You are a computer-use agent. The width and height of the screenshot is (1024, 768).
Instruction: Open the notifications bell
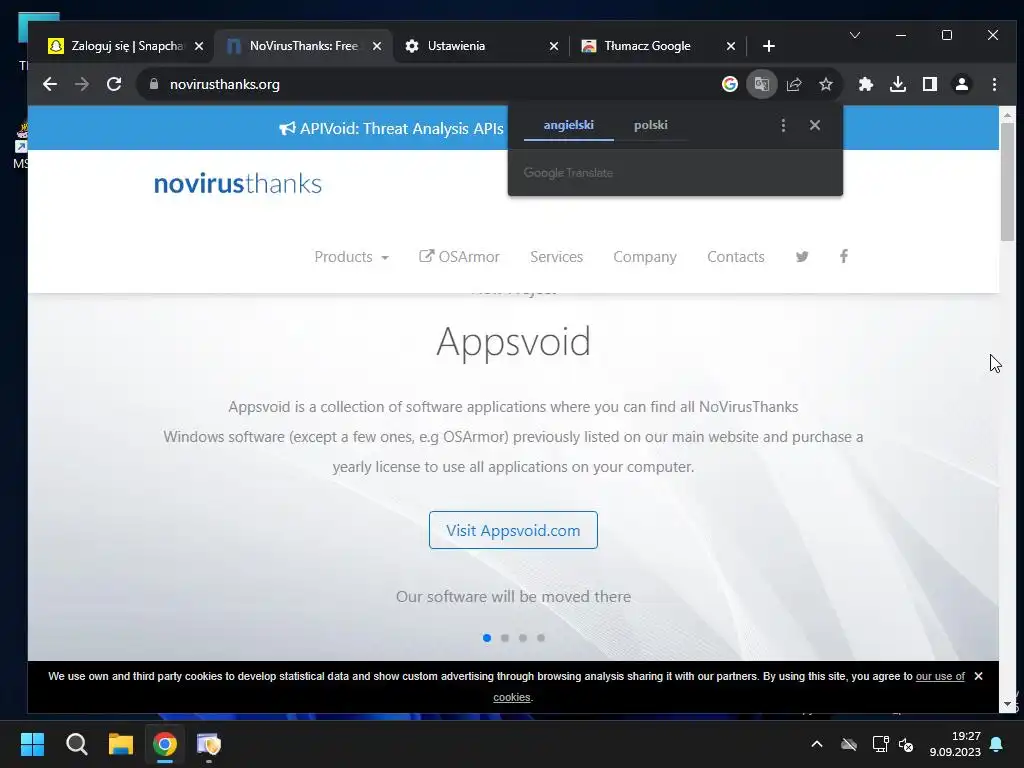point(997,744)
